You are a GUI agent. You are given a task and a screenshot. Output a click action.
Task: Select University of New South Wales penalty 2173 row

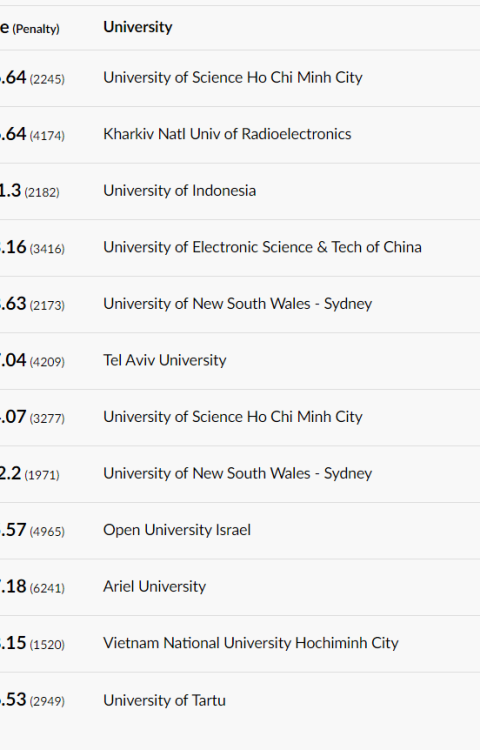pyautogui.click(x=240, y=304)
